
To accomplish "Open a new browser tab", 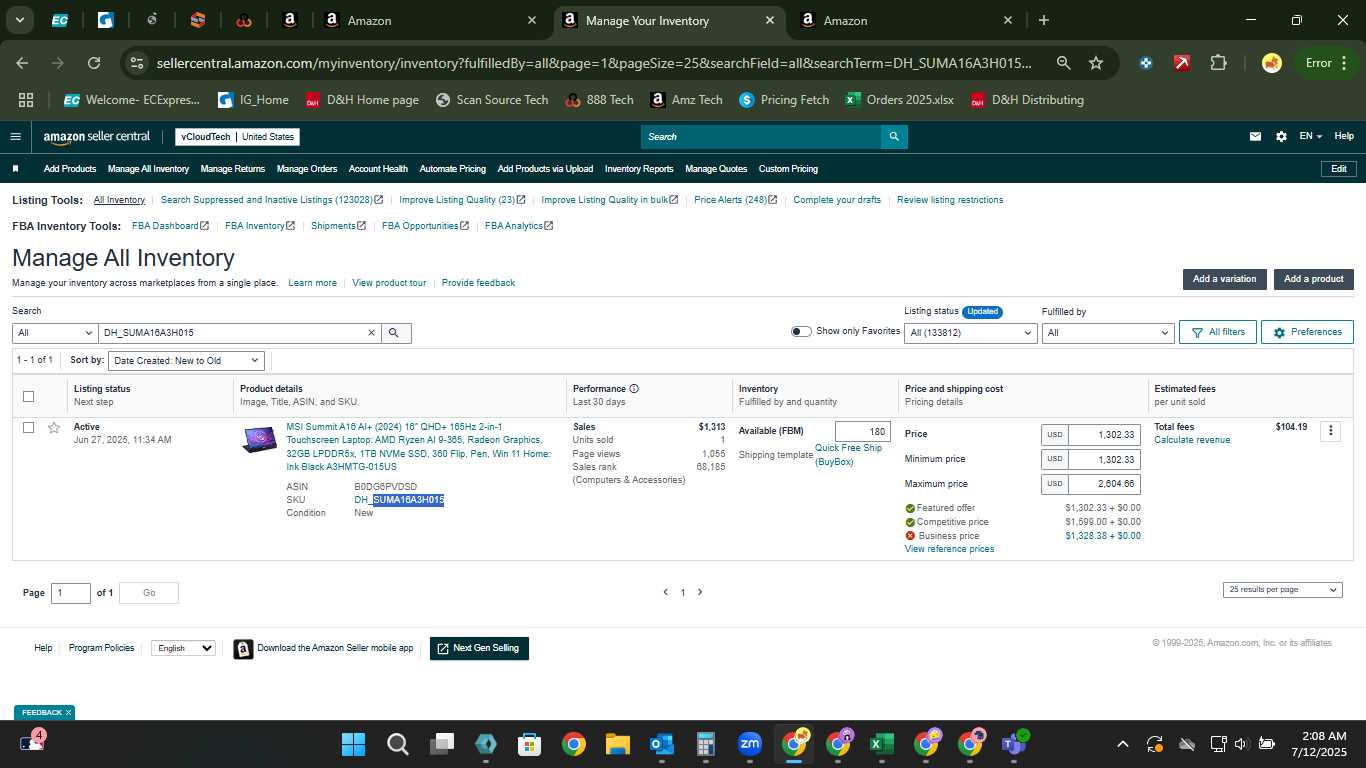I will pos(1044,20).
